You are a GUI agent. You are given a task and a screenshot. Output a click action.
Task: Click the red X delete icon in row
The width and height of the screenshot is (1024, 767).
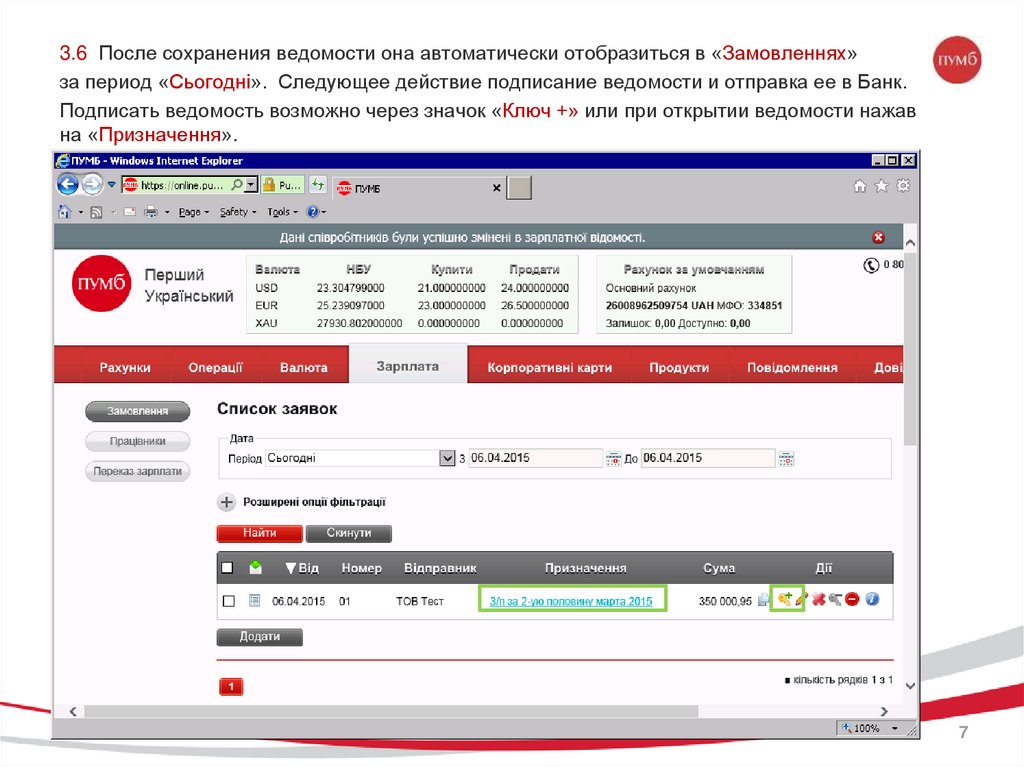pos(818,600)
